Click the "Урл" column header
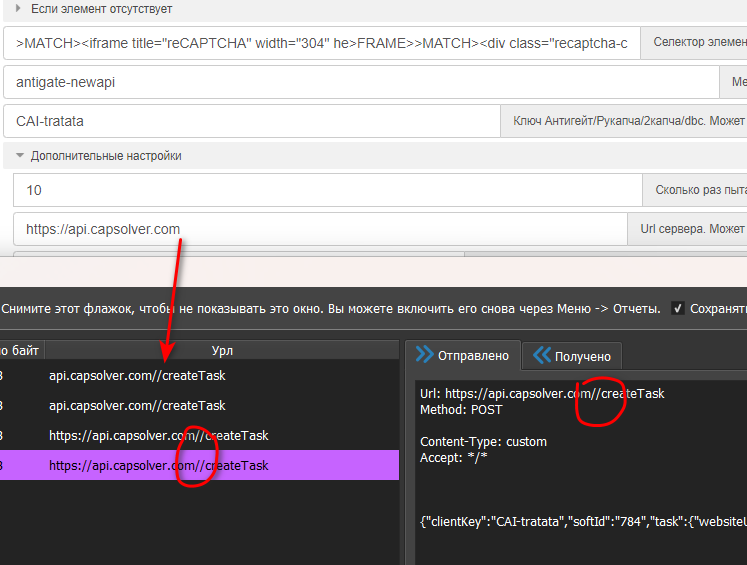The width and height of the screenshot is (747, 565). tap(221, 350)
